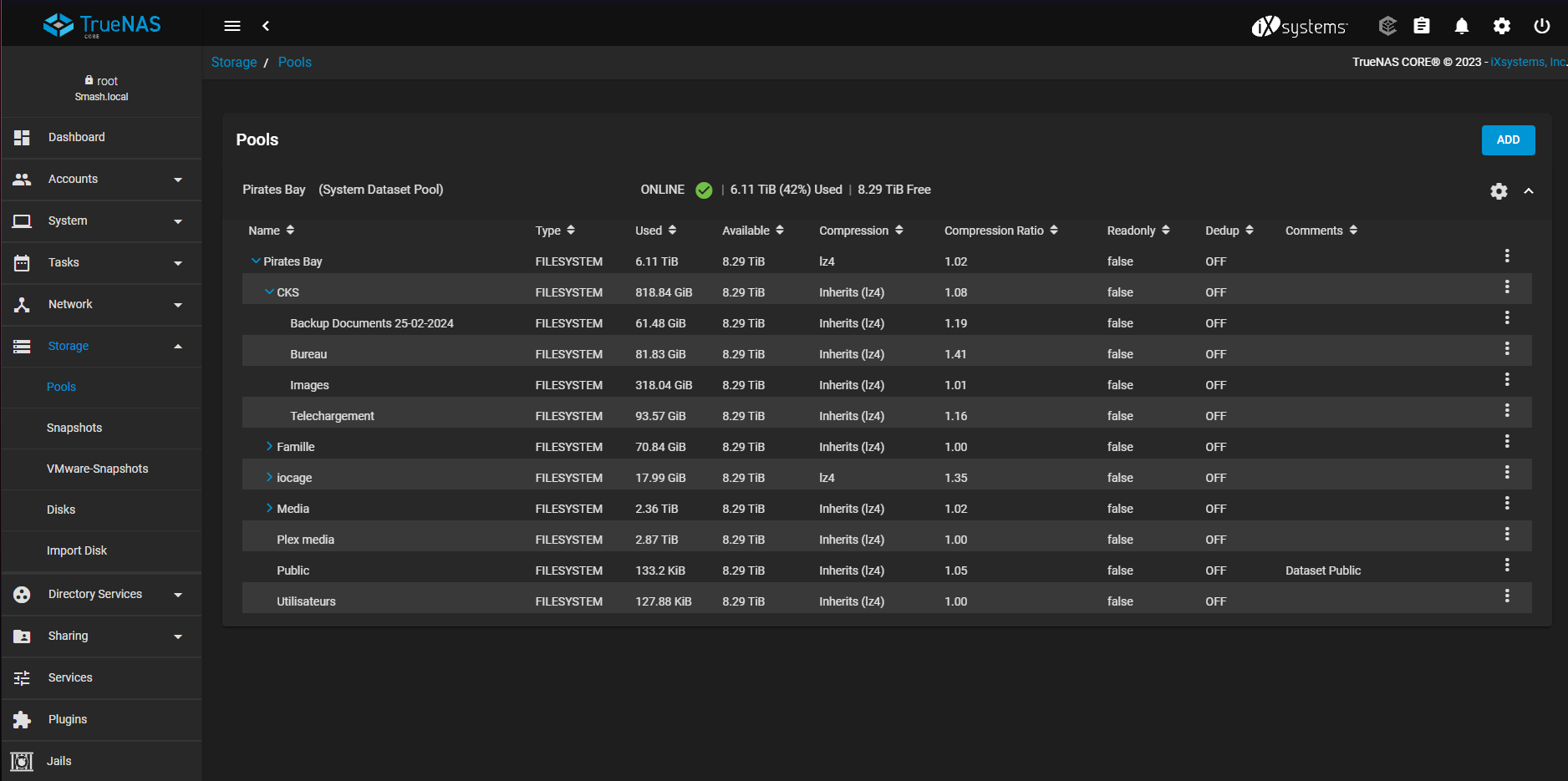Open the Pirates Bay pool gear menu

(1499, 191)
